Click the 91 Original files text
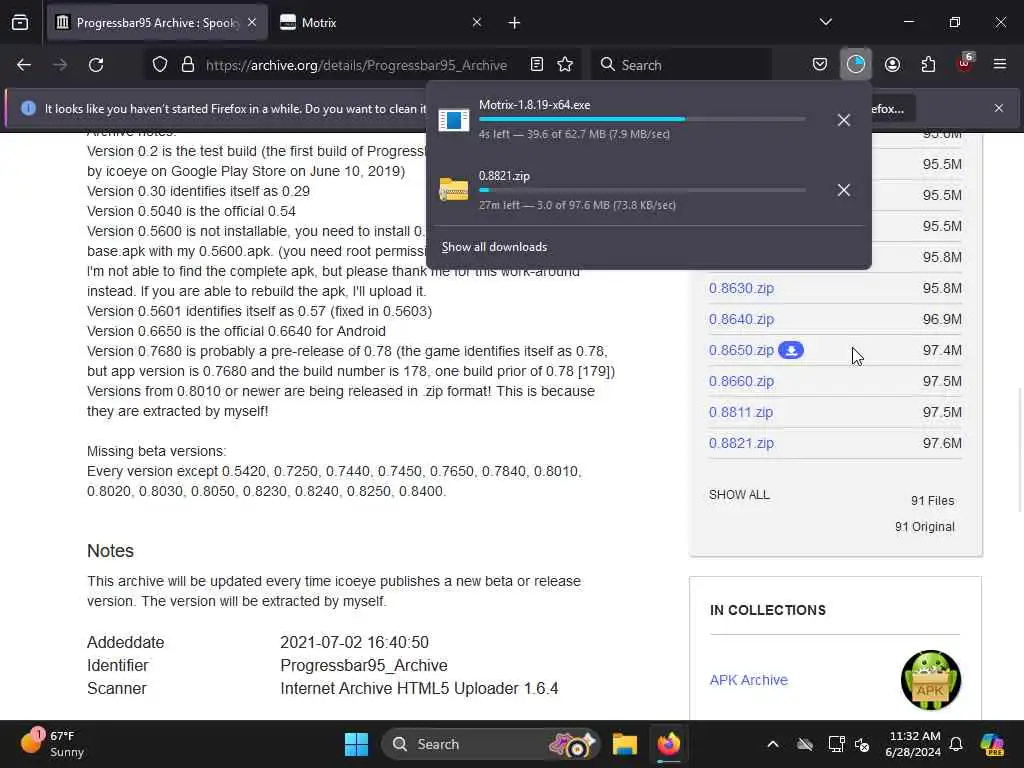Viewport: 1024px width, 768px height. 925,527
